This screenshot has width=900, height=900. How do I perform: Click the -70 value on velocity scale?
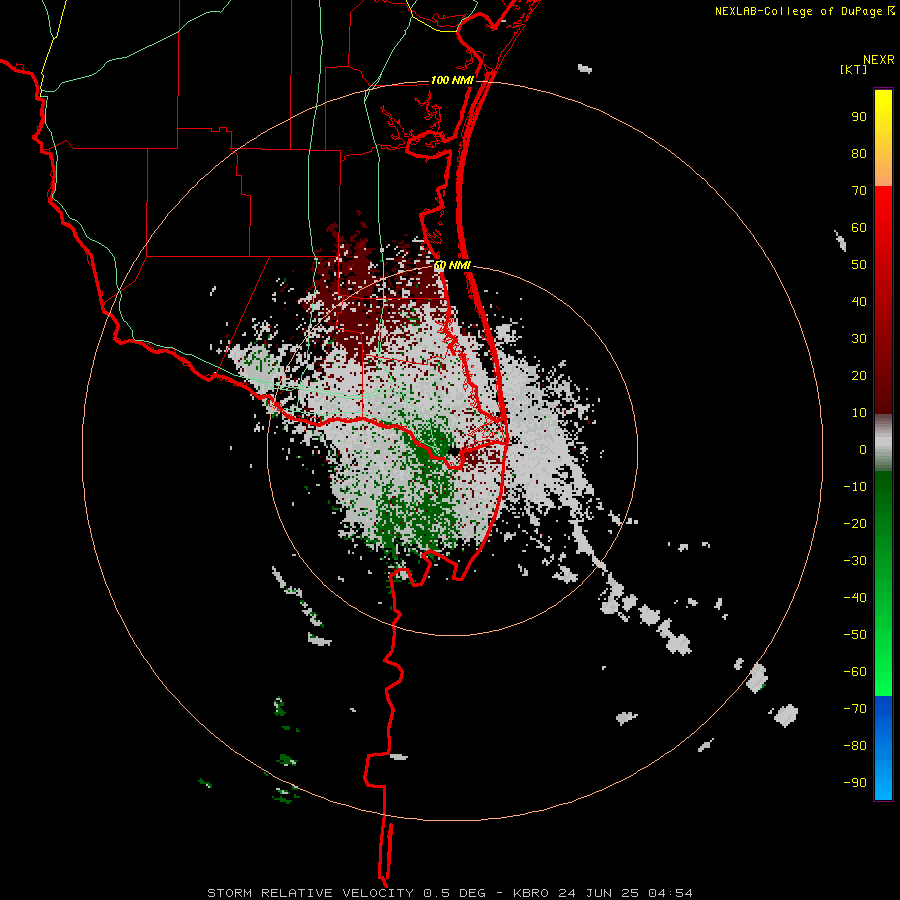[x=855, y=709]
